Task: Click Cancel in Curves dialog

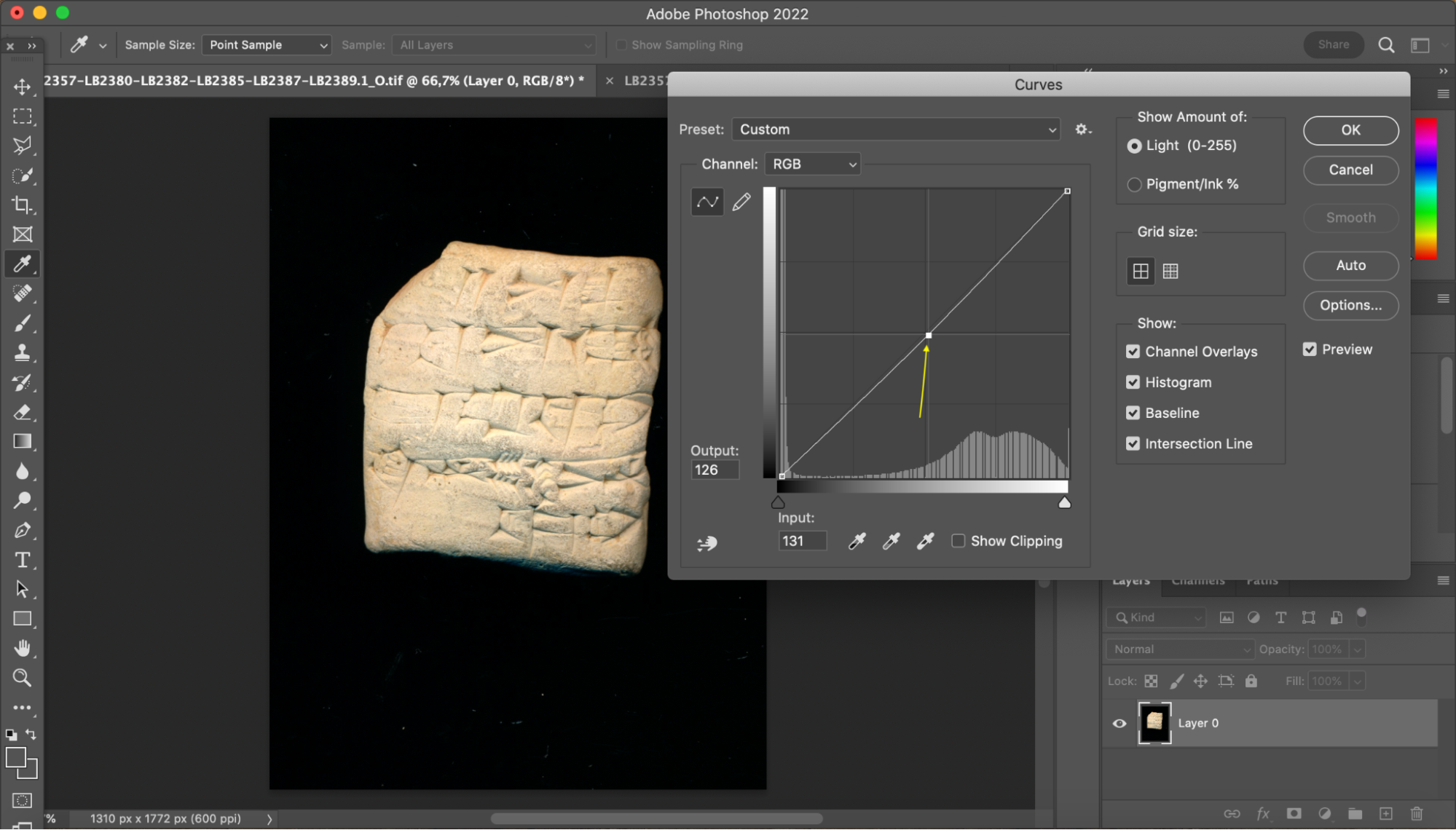Action: tap(1350, 170)
